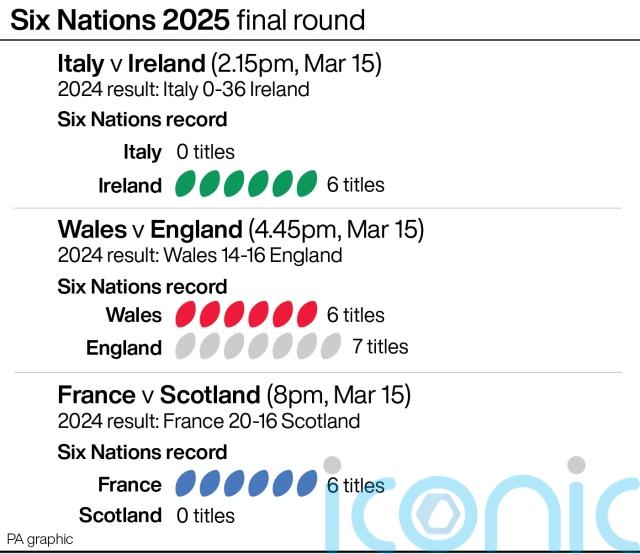Click the first grey England rugby ball
The image size is (640, 554).
pyautogui.click(x=185, y=347)
